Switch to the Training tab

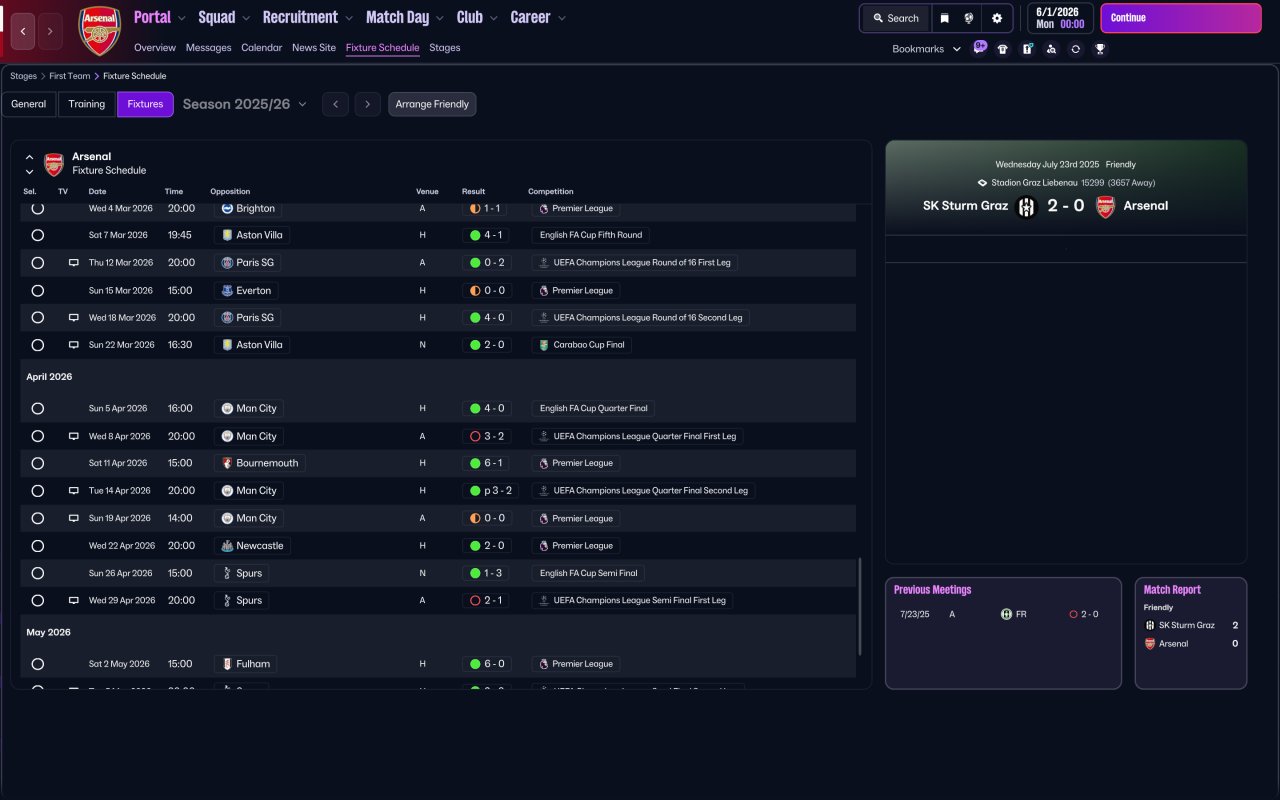pyautogui.click(x=87, y=104)
